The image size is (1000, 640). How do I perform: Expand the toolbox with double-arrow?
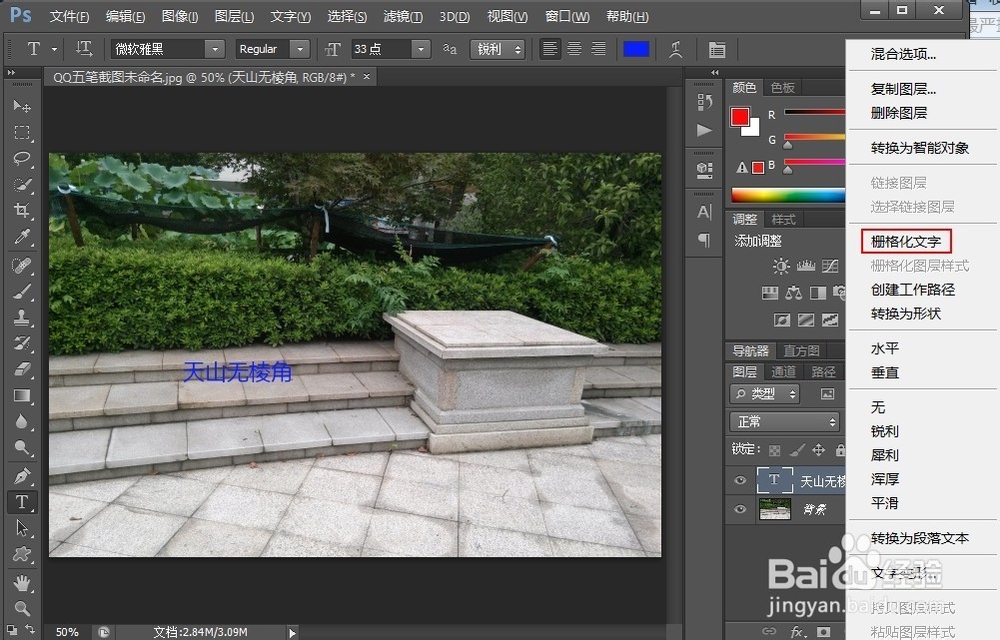pyautogui.click(x=11, y=73)
